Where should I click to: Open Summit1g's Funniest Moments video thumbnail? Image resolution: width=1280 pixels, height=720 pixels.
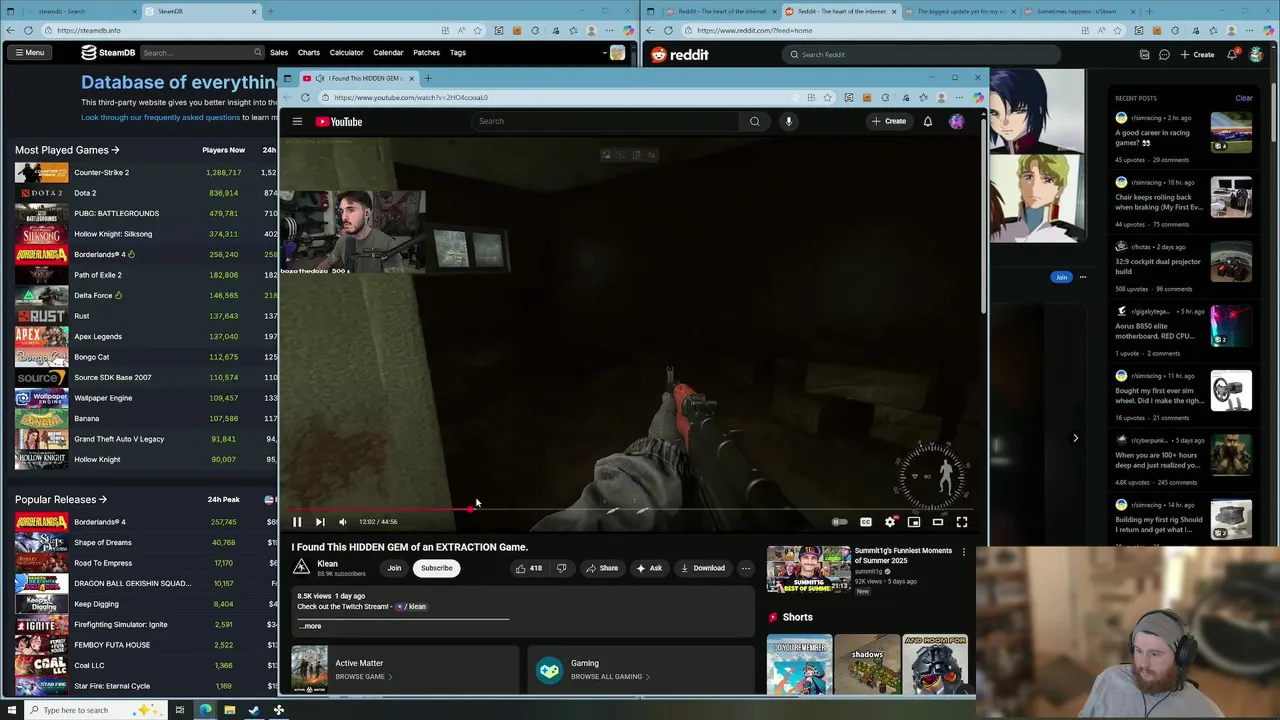[x=808, y=569]
